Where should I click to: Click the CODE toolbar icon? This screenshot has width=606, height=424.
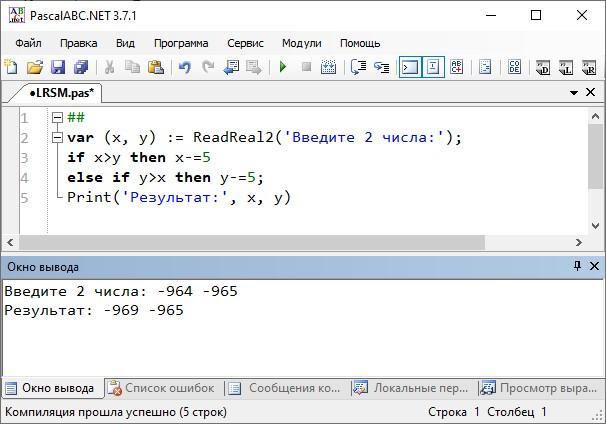514,67
